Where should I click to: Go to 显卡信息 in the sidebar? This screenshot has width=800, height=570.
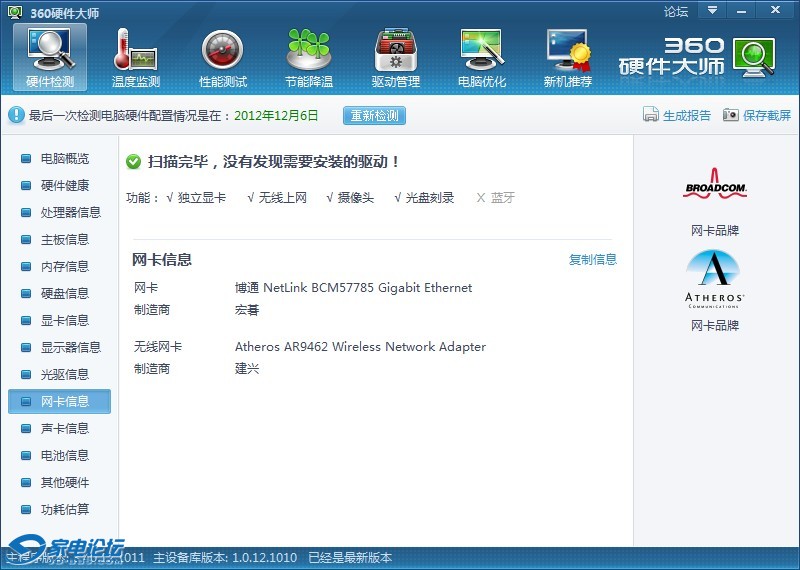(64, 321)
